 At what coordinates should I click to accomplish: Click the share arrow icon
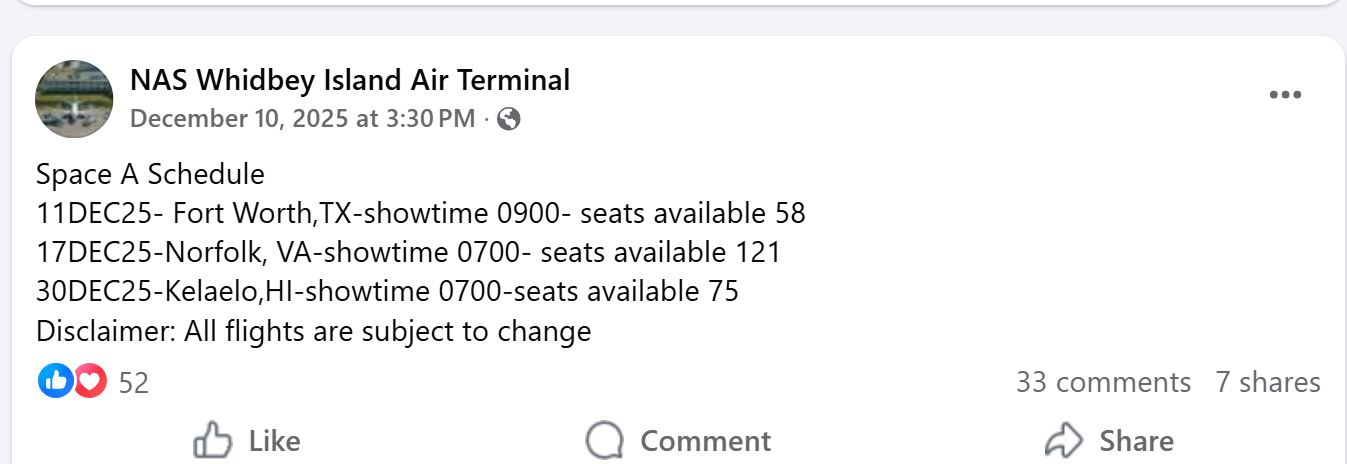1064,441
